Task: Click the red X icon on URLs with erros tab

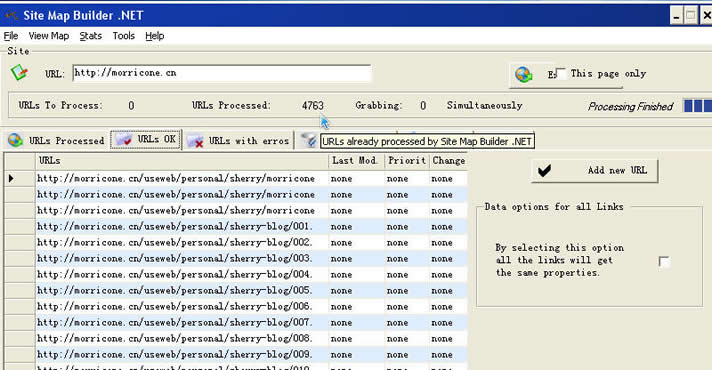Action: pos(195,141)
